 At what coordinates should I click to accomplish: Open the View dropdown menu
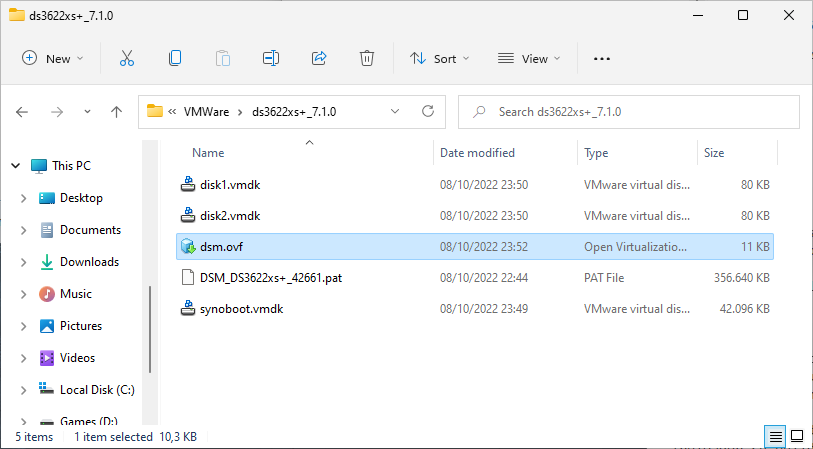pos(529,59)
